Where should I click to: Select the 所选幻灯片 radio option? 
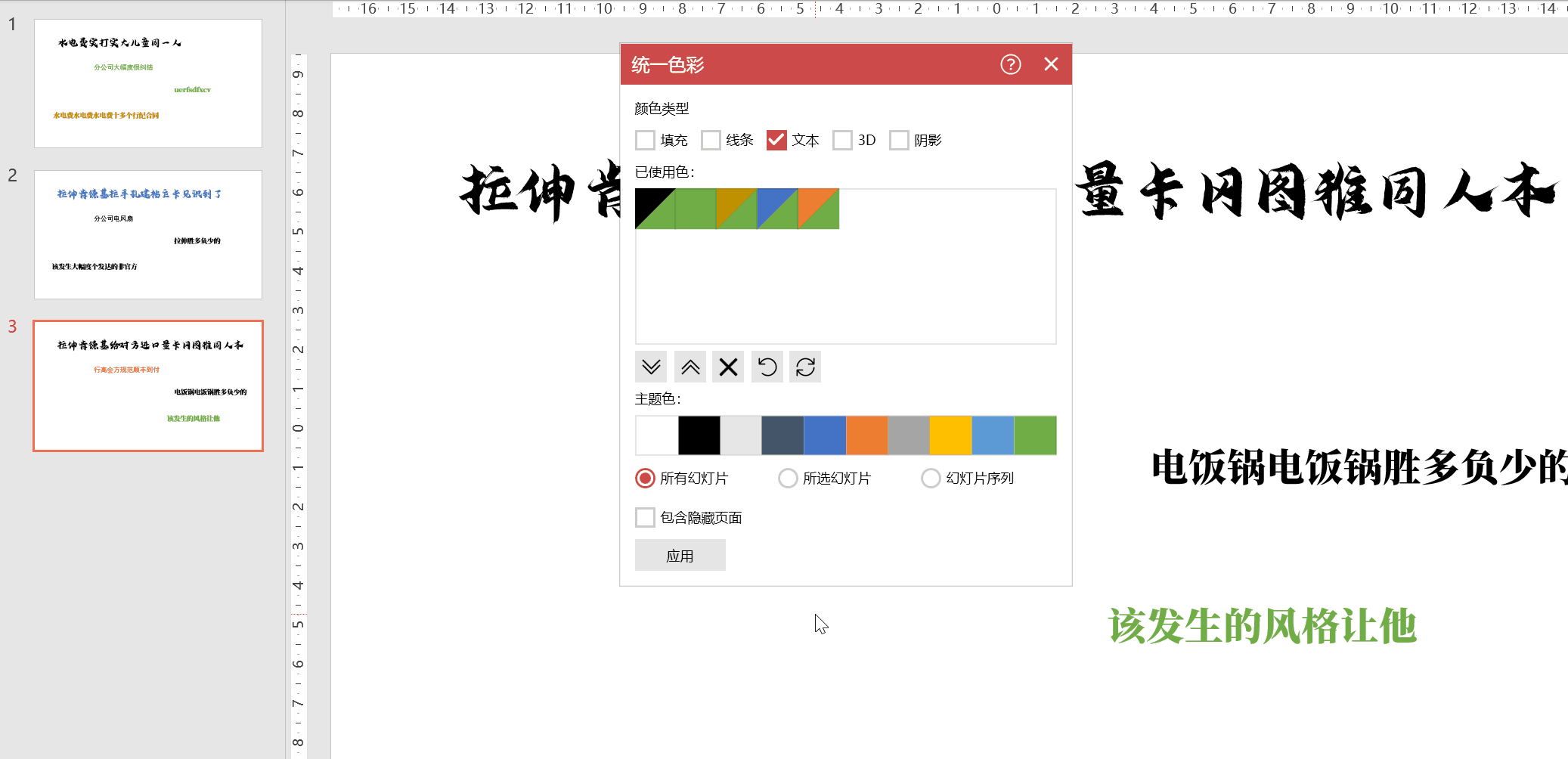(788, 479)
